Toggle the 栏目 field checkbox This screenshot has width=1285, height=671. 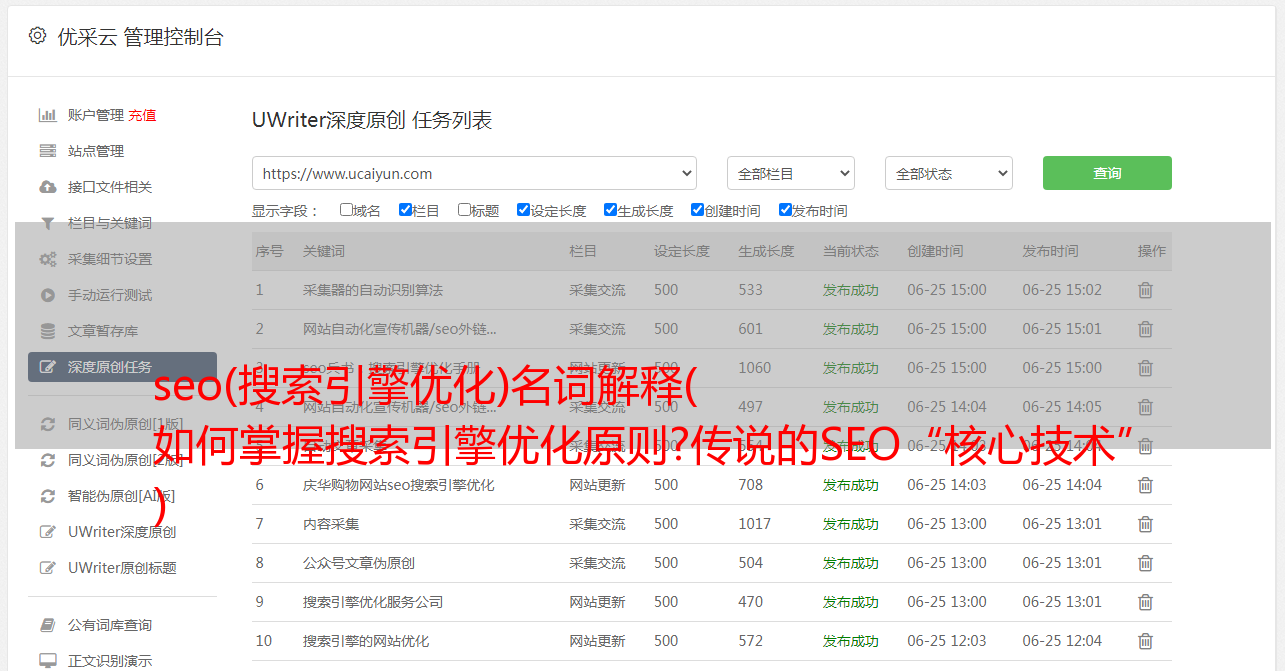click(x=405, y=210)
